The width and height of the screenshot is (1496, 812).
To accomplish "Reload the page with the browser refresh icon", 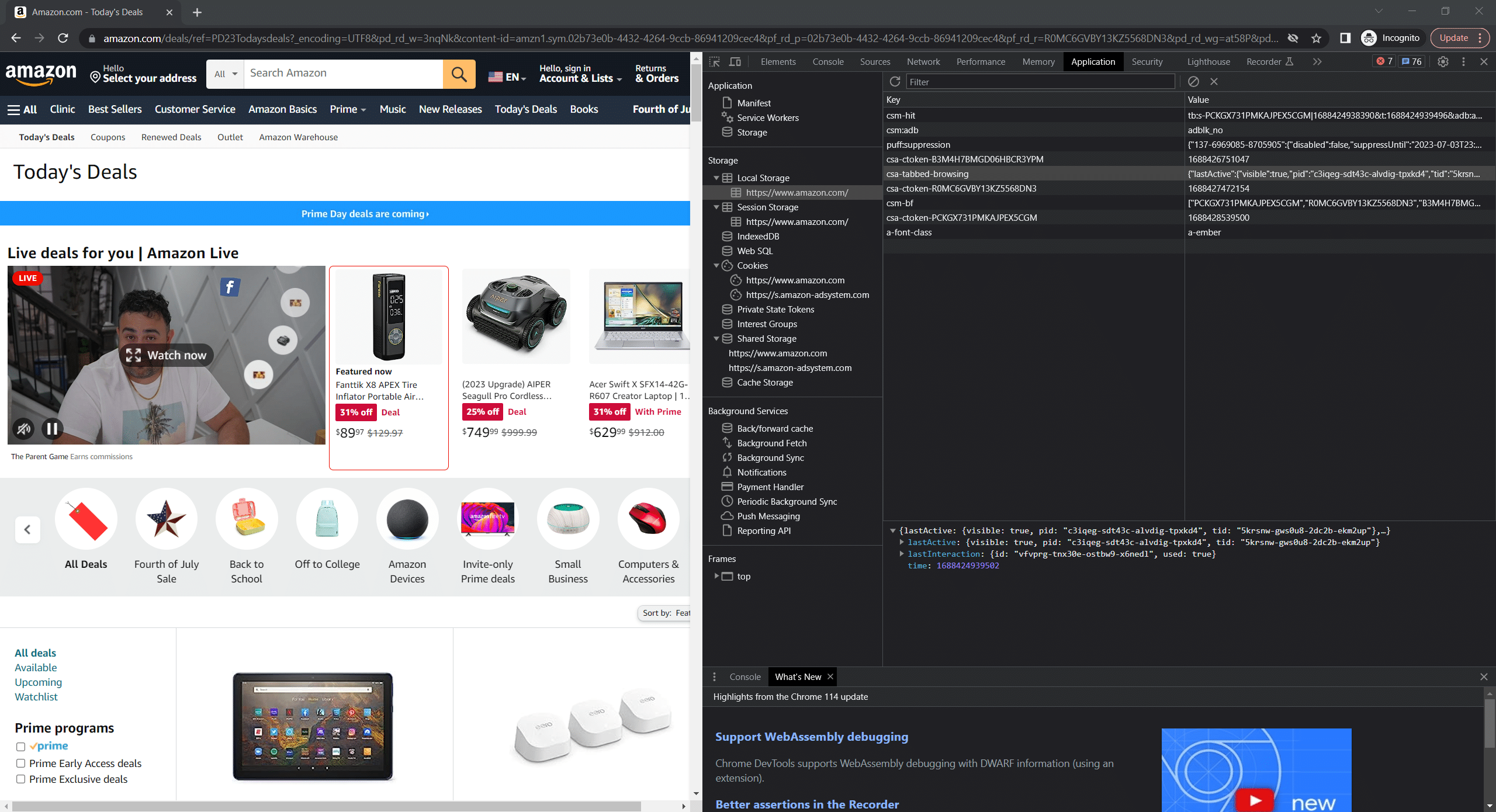I will 63,38.
